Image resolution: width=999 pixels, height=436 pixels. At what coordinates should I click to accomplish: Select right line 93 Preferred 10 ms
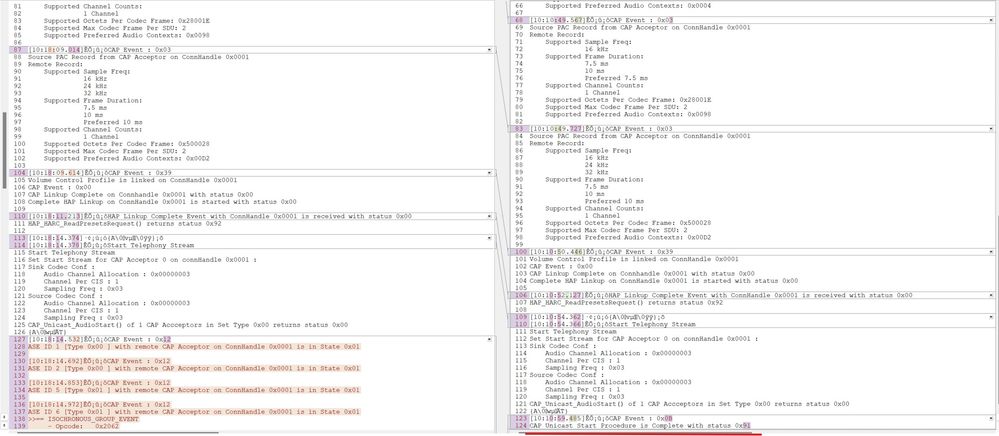pos(614,201)
